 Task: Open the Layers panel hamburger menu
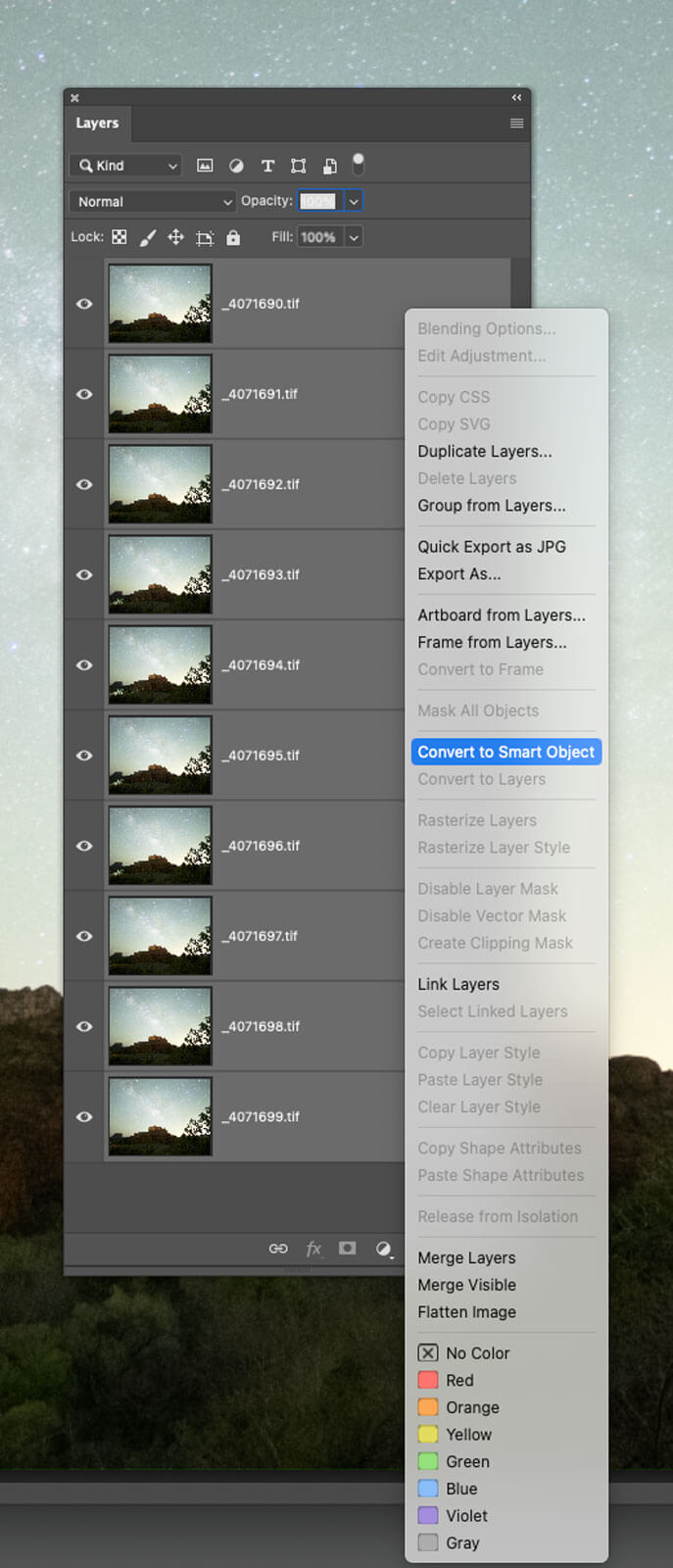click(x=516, y=123)
